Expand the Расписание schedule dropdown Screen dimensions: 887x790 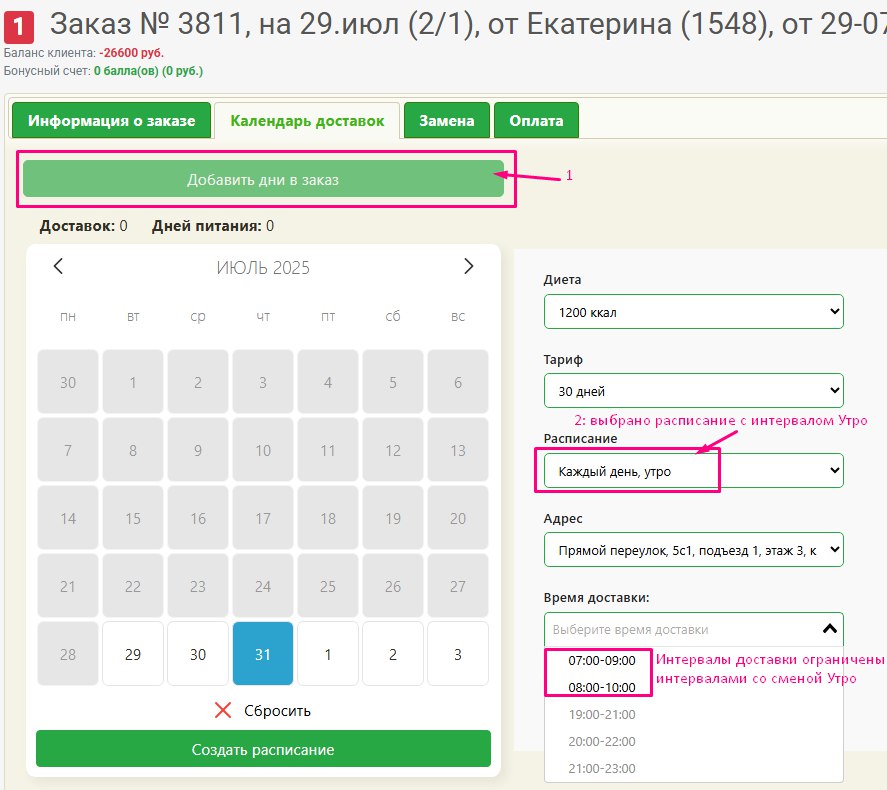pos(693,471)
